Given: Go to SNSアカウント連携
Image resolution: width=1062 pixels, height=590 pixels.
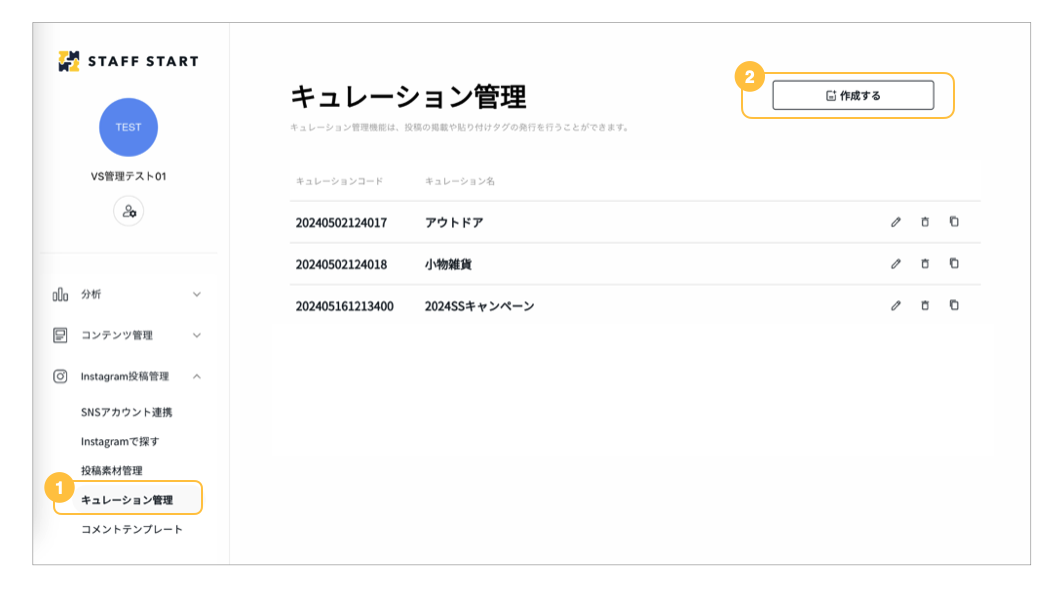Looking at the screenshot, I should (x=127, y=413).
